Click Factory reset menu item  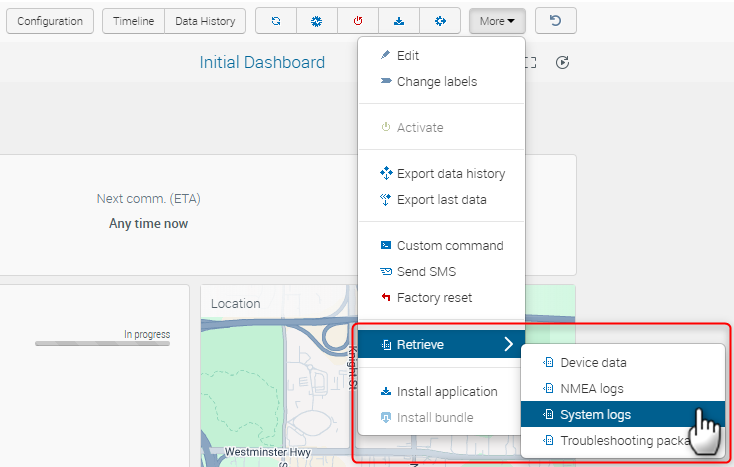(x=434, y=298)
